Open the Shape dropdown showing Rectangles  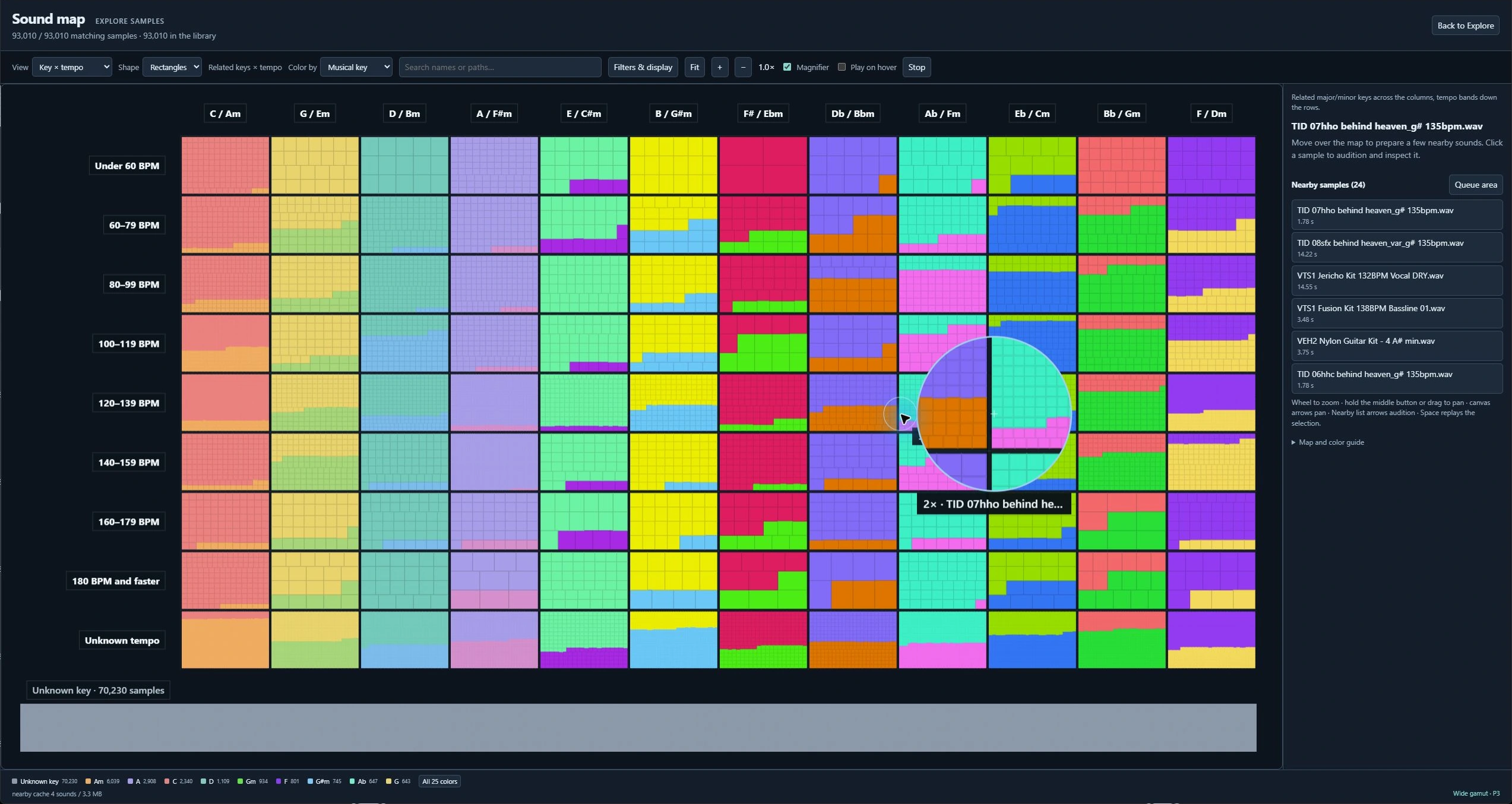(172, 67)
